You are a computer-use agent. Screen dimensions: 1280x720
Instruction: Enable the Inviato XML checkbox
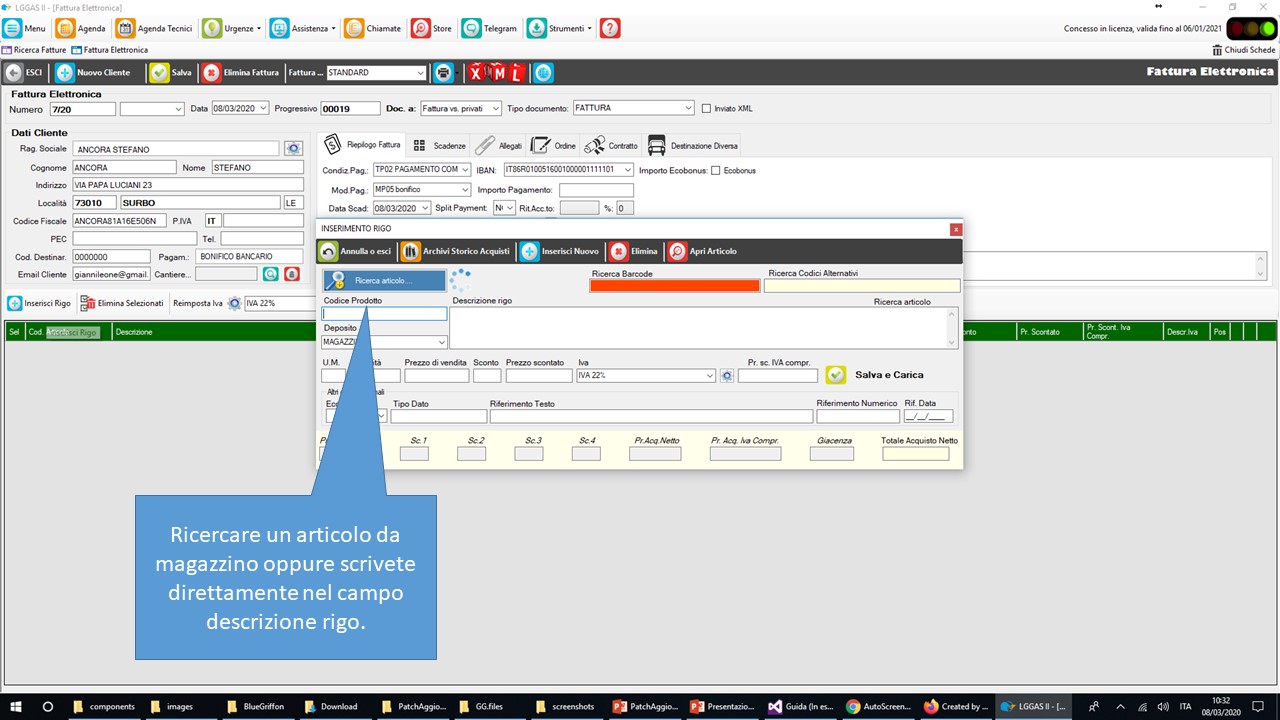coord(706,108)
